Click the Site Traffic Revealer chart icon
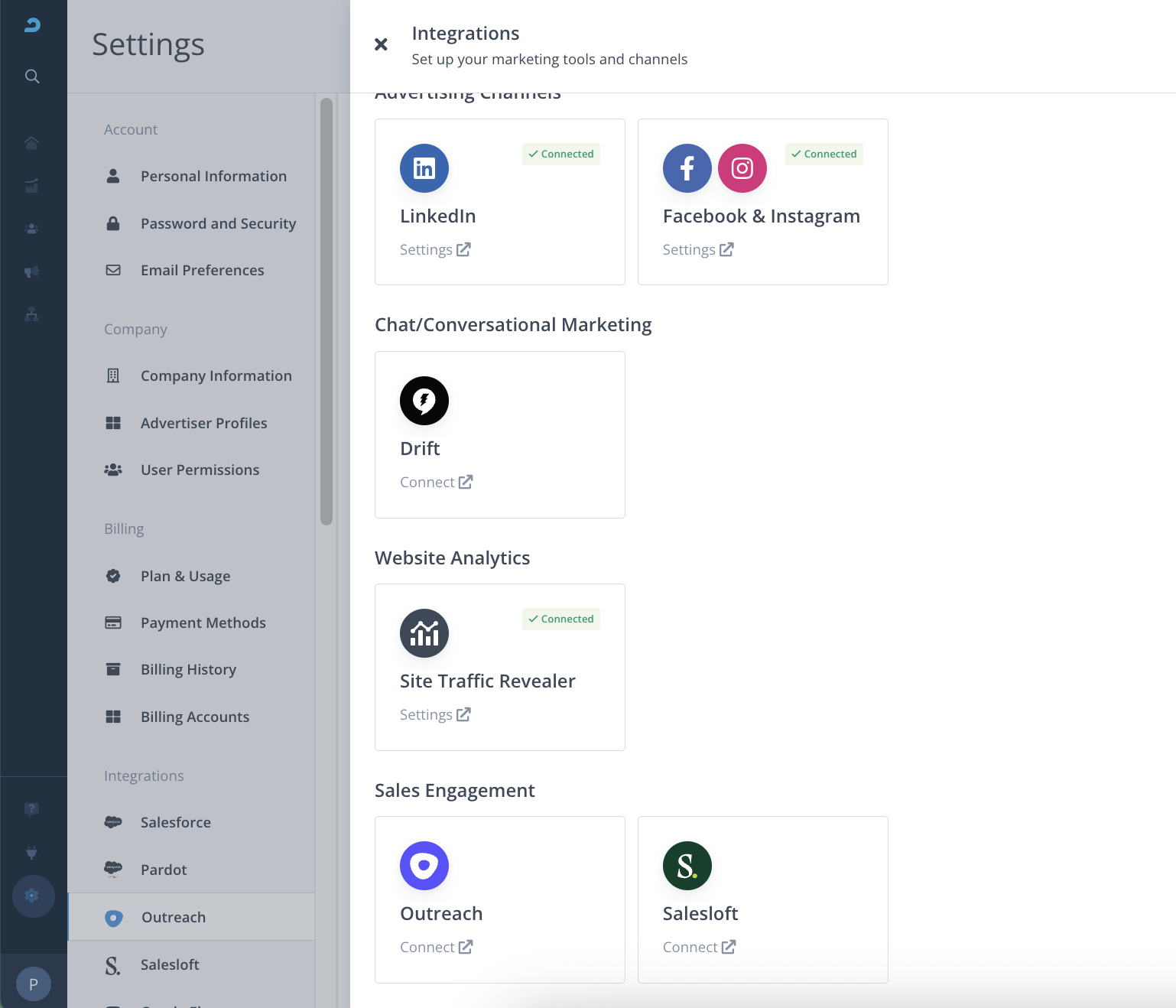1176x1008 pixels. pos(424,633)
